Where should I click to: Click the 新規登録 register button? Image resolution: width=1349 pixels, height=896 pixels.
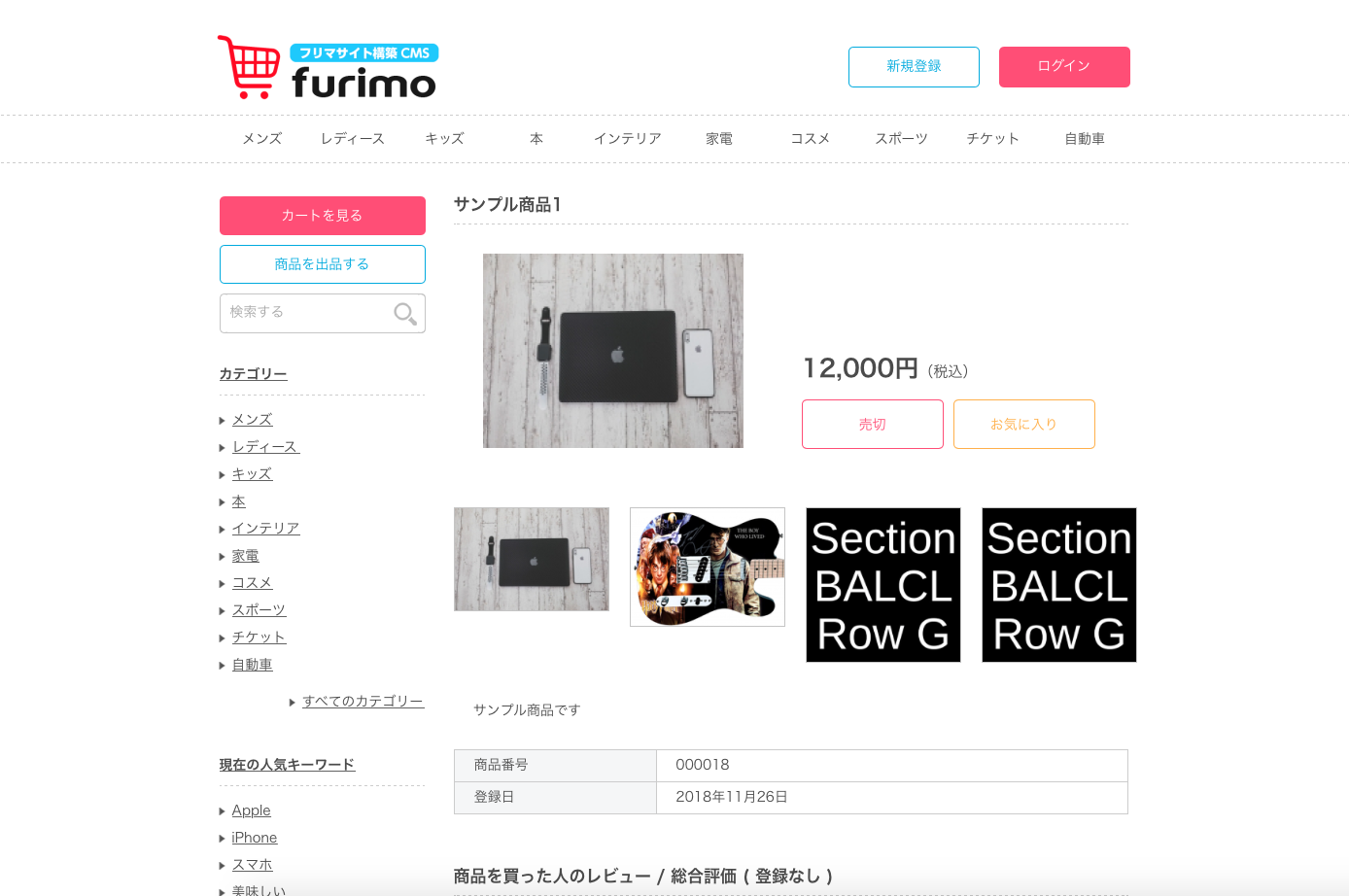tap(914, 67)
